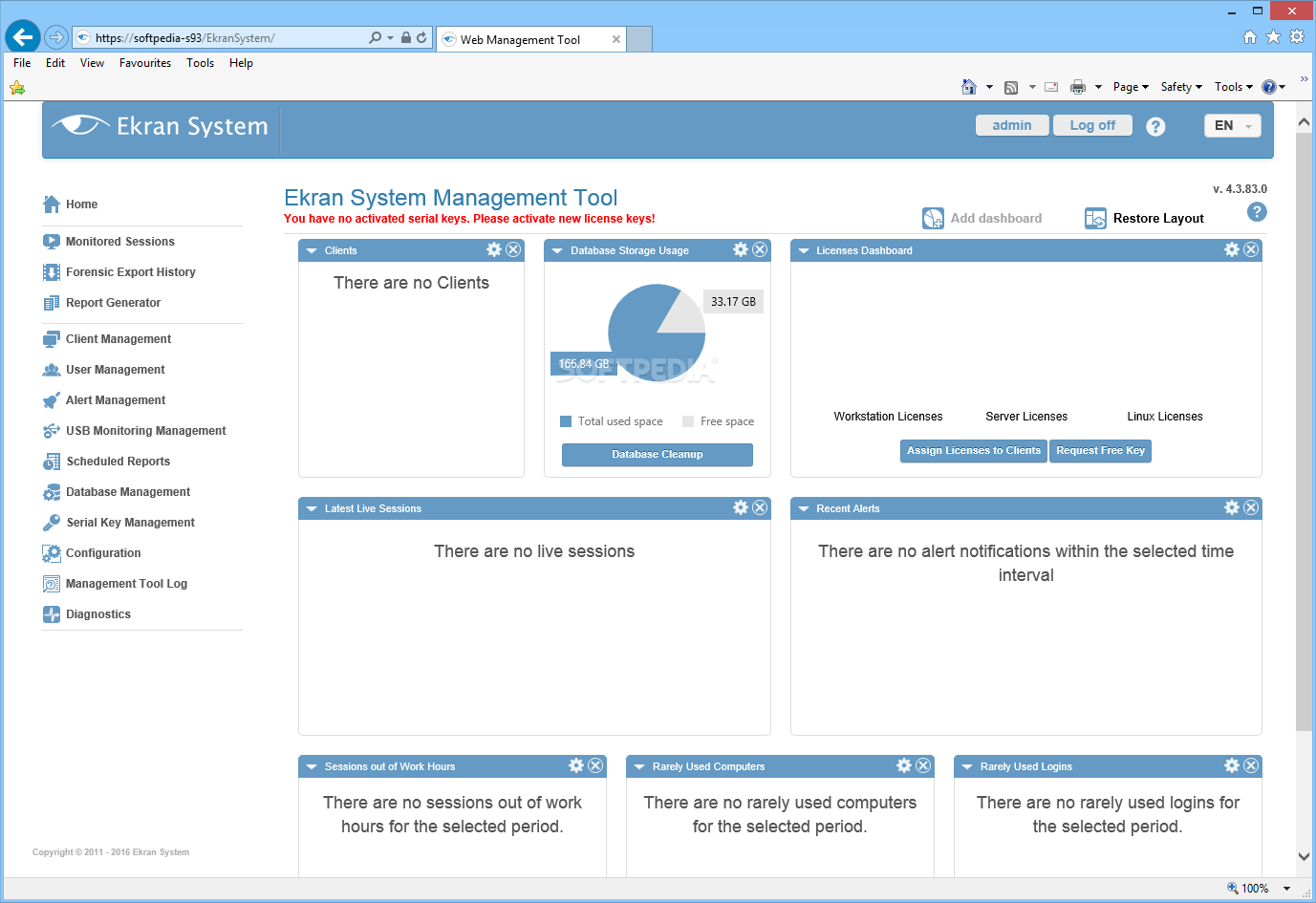Open Alert Management page
The height and width of the screenshot is (903, 1316).
[x=104, y=400]
